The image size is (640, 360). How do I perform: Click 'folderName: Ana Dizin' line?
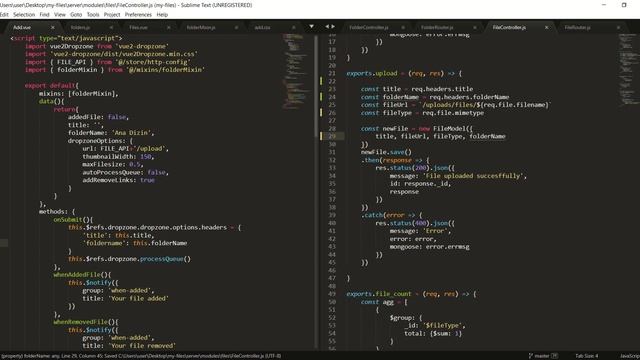pyautogui.click(x=111, y=133)
